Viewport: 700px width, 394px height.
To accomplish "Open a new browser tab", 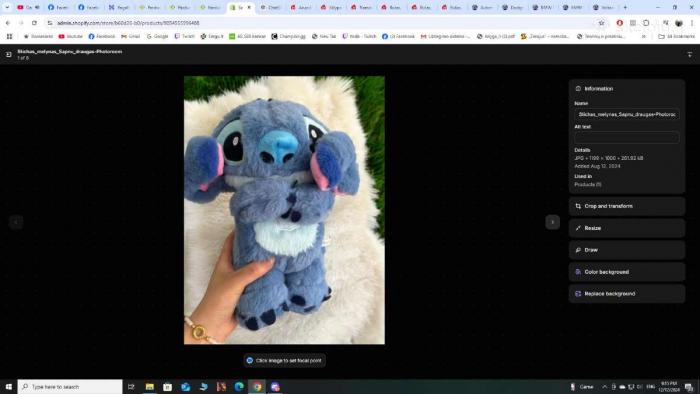I will pyautogui.click(x=625, y=7).
